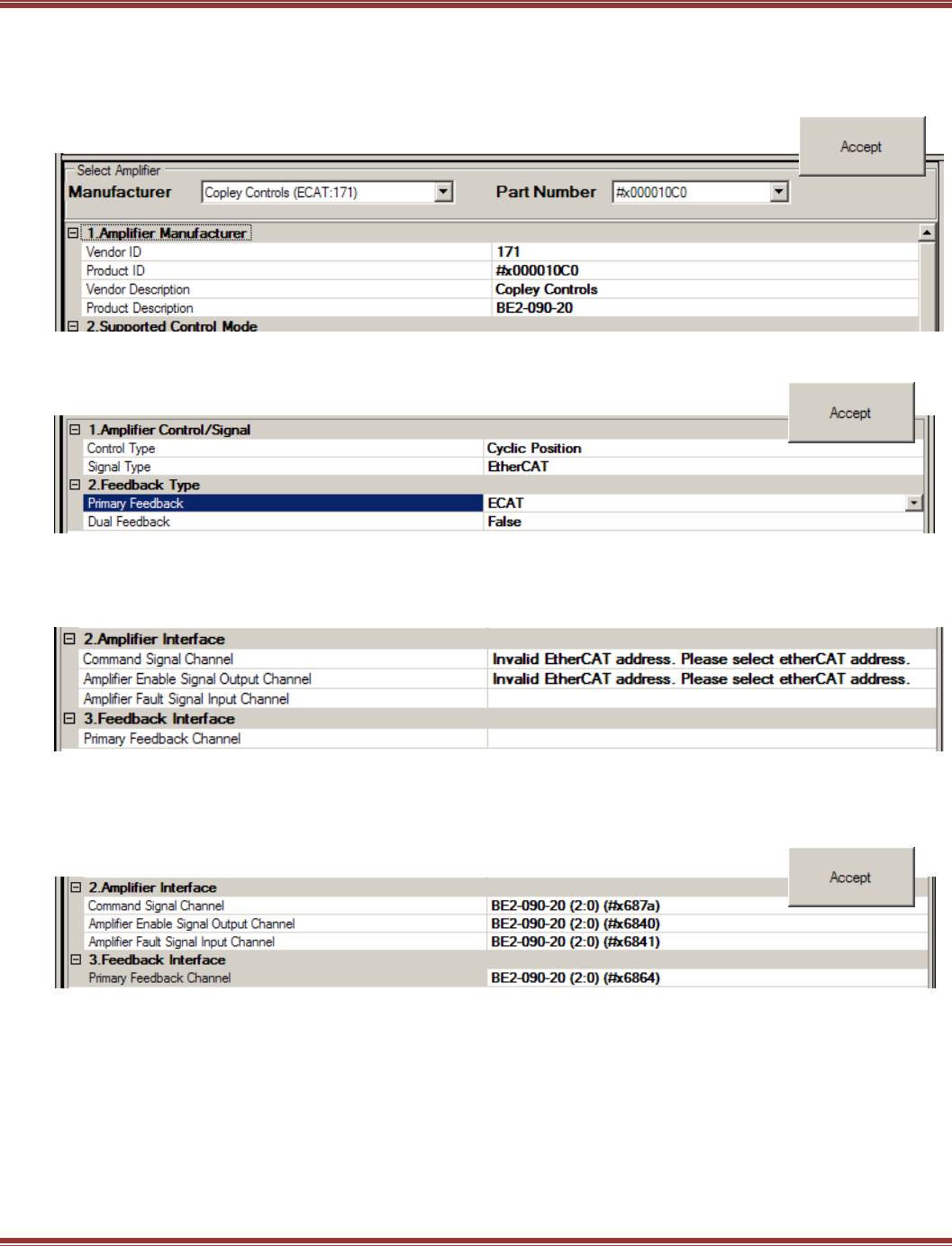Click Accept above the Select Amplifier panel

tap(862, 147)
